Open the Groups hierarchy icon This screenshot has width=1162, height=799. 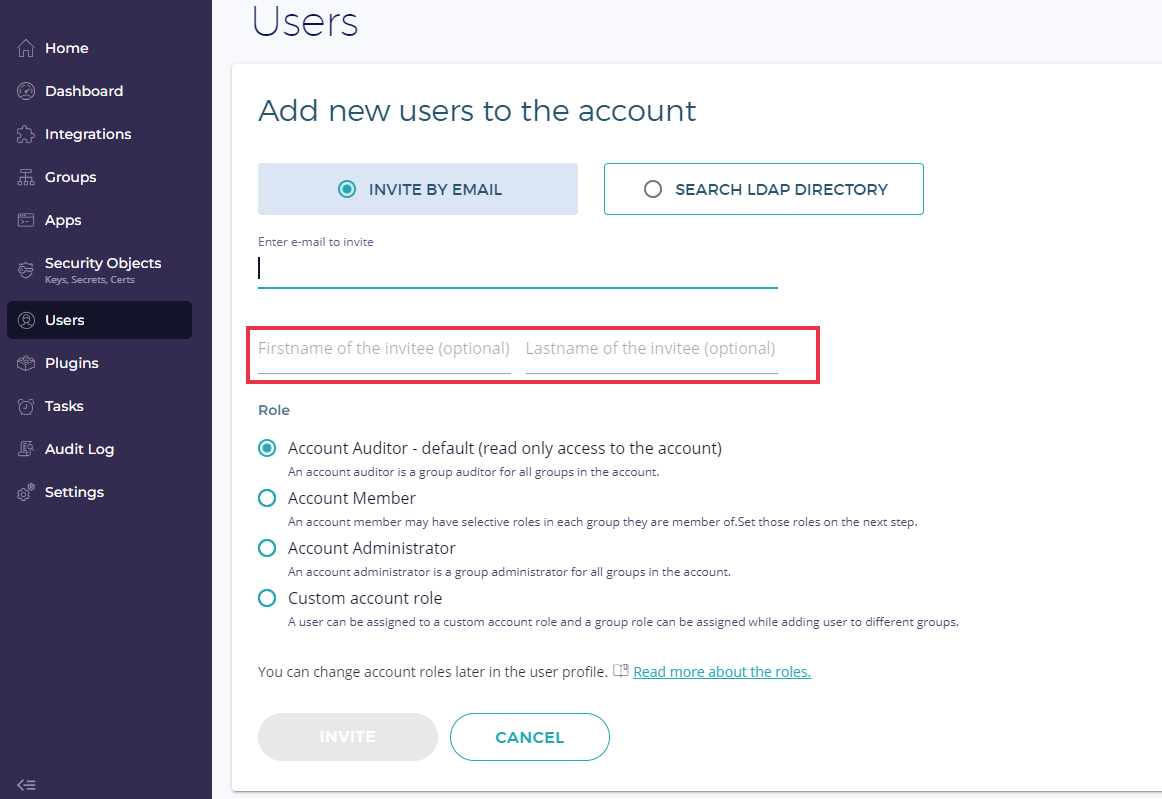26,177
